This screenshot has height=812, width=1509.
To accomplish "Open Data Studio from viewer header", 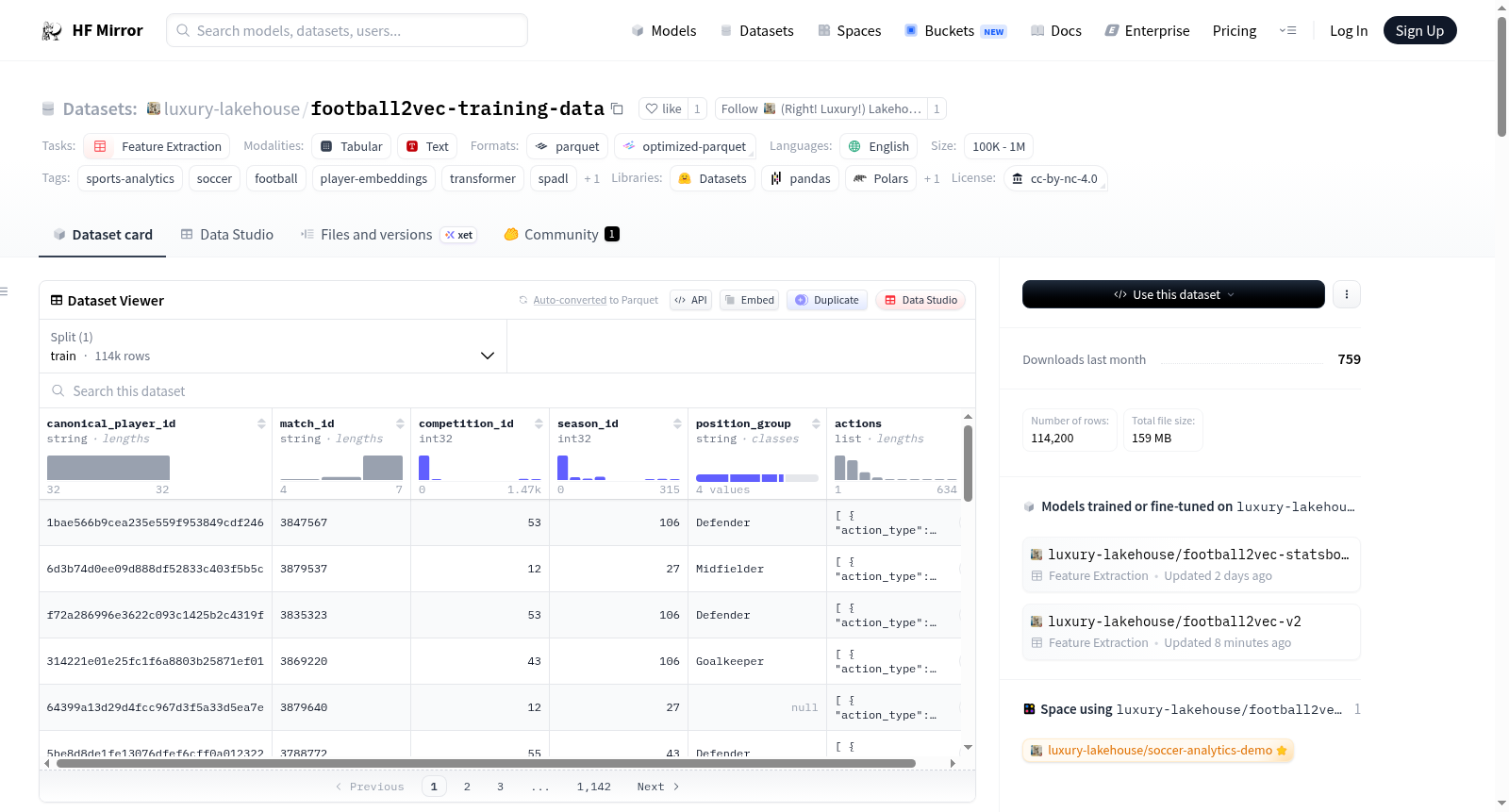I will click(x=920, y=300).
